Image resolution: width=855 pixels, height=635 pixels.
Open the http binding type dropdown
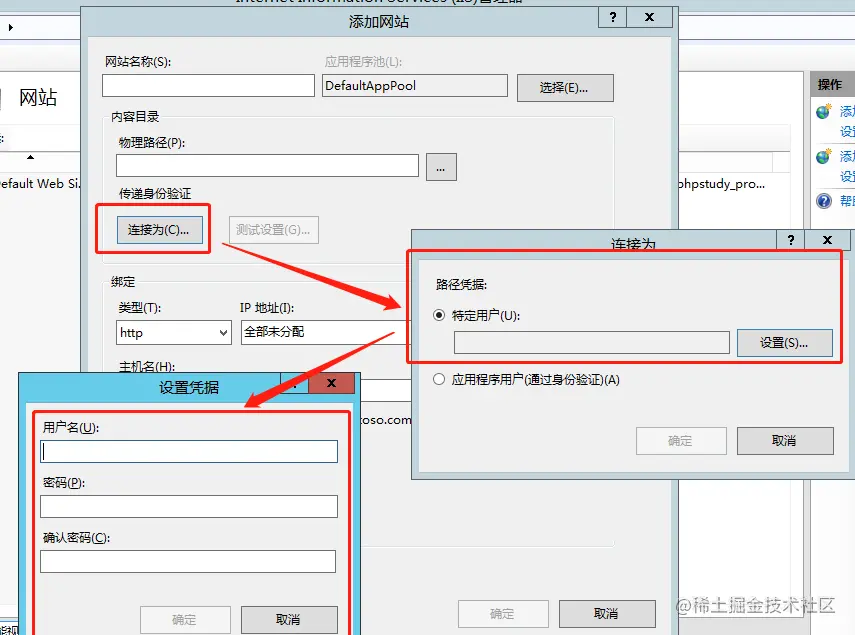coord(173,332)
